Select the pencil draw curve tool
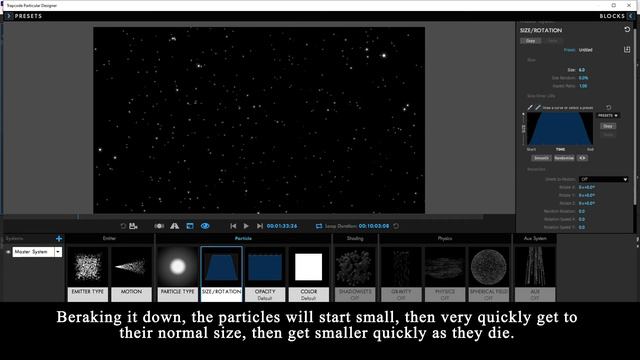 (x=530, y=107)
